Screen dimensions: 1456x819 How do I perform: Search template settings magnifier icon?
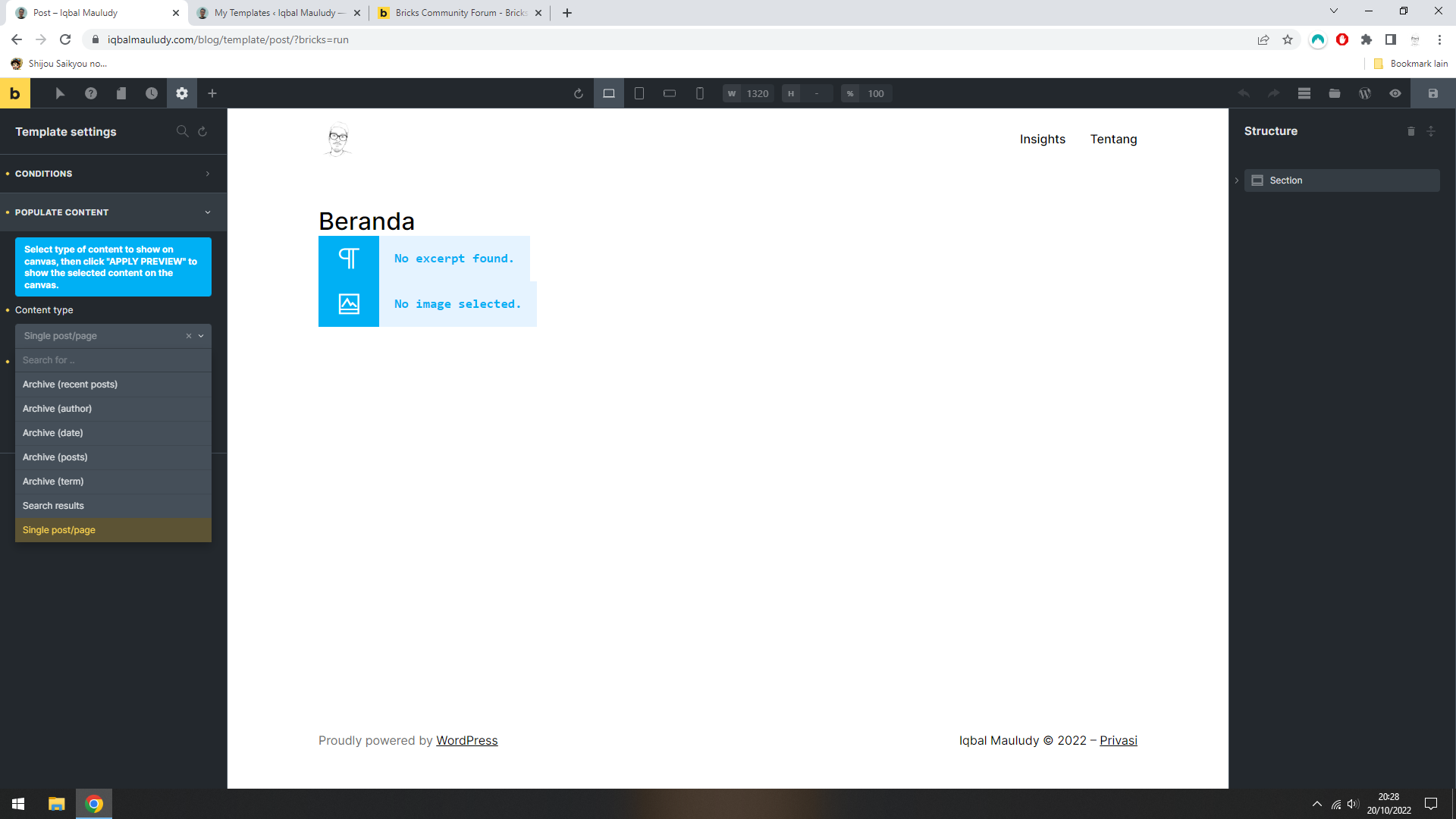tap(182, 131)
